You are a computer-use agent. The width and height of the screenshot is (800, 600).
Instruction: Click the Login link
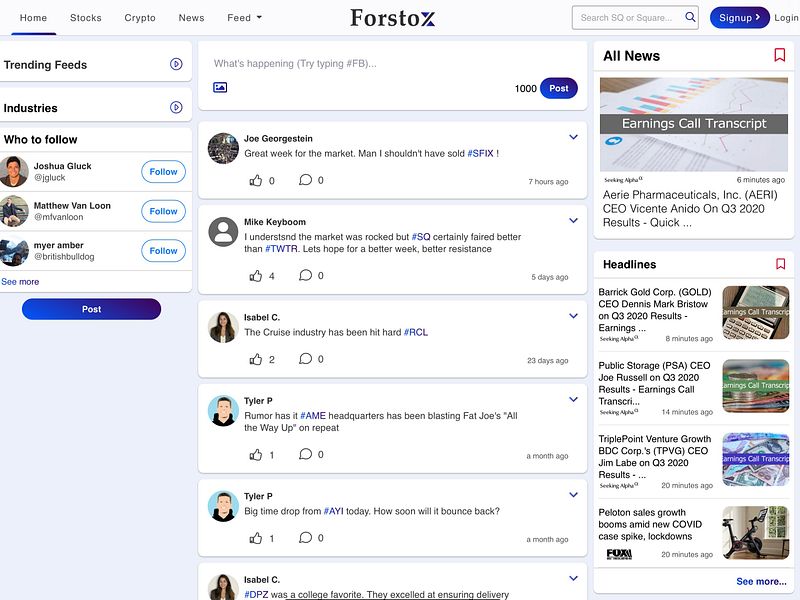pos(786,17)
